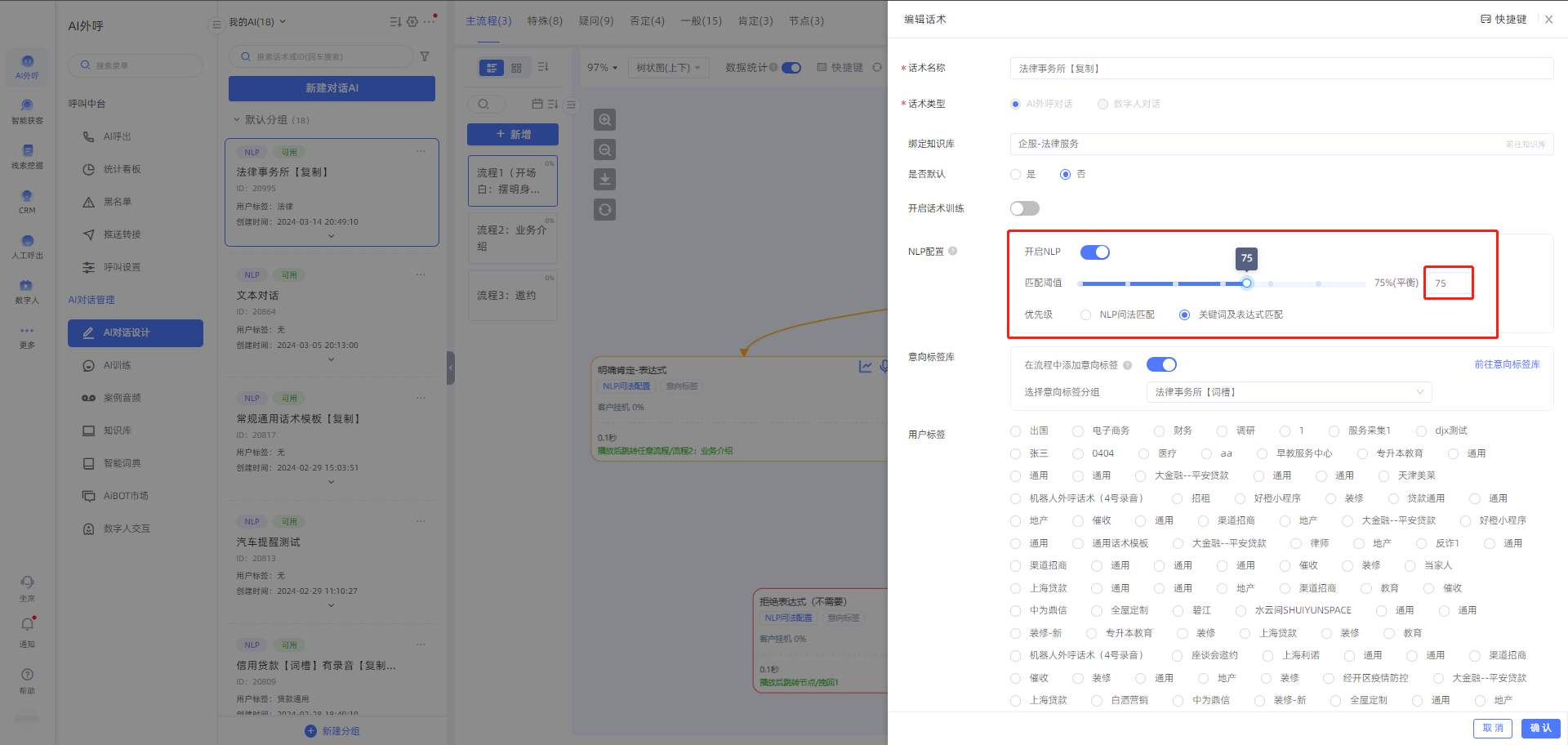This screenshot has height=745, width=1568.
Task: Click the chart icon on 明确肯定-表达式 node
Action: [865, 367]
